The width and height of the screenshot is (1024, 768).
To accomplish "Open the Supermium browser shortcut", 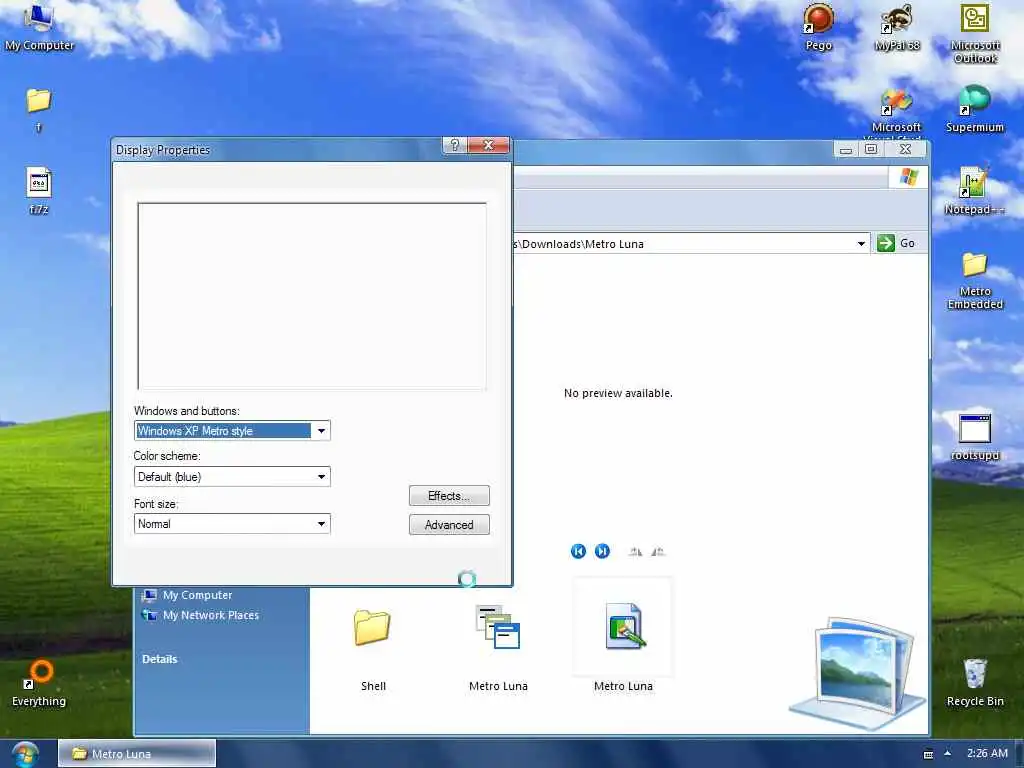I will 974,108.
